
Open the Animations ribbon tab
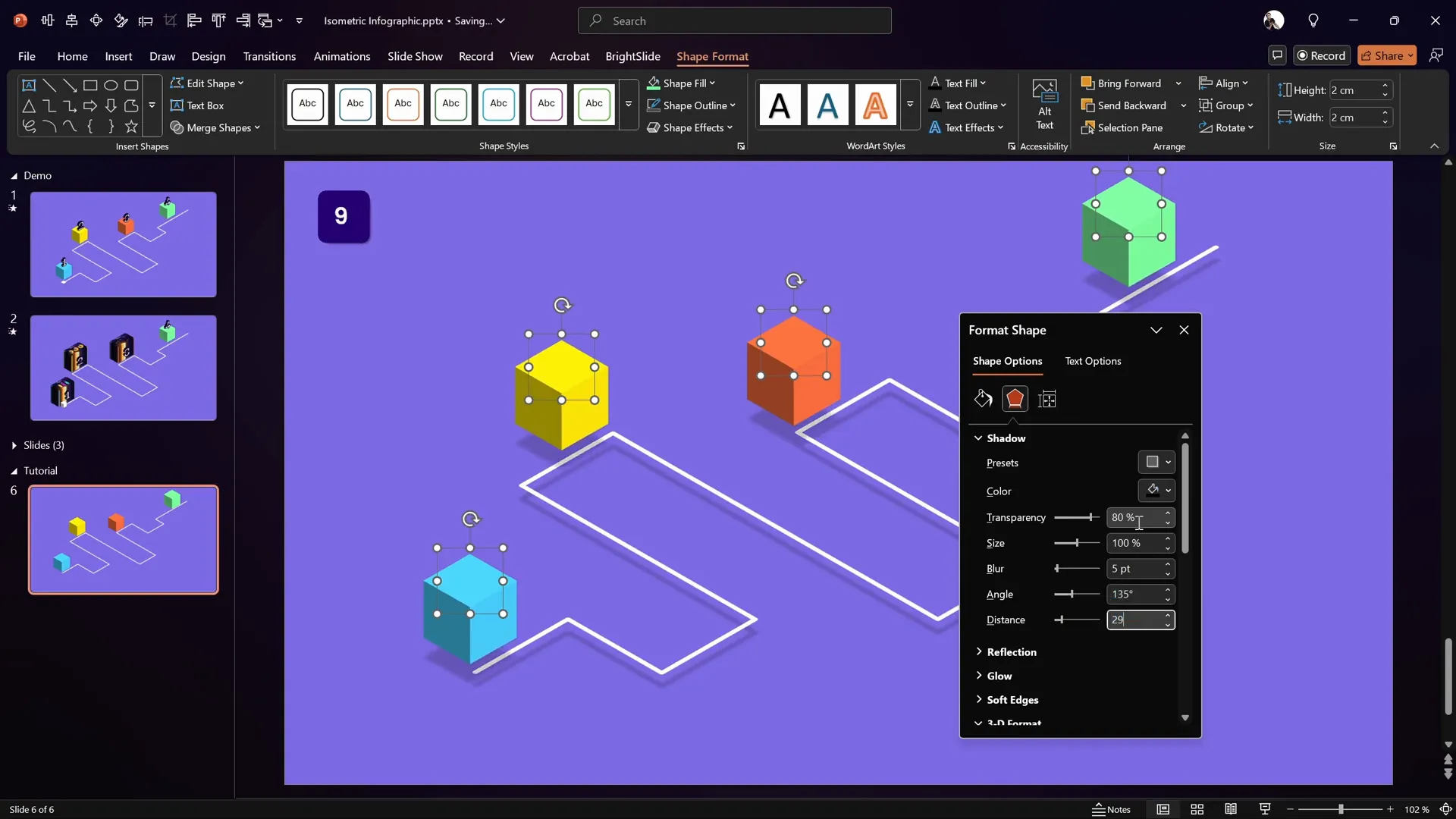tap(342, 56)
